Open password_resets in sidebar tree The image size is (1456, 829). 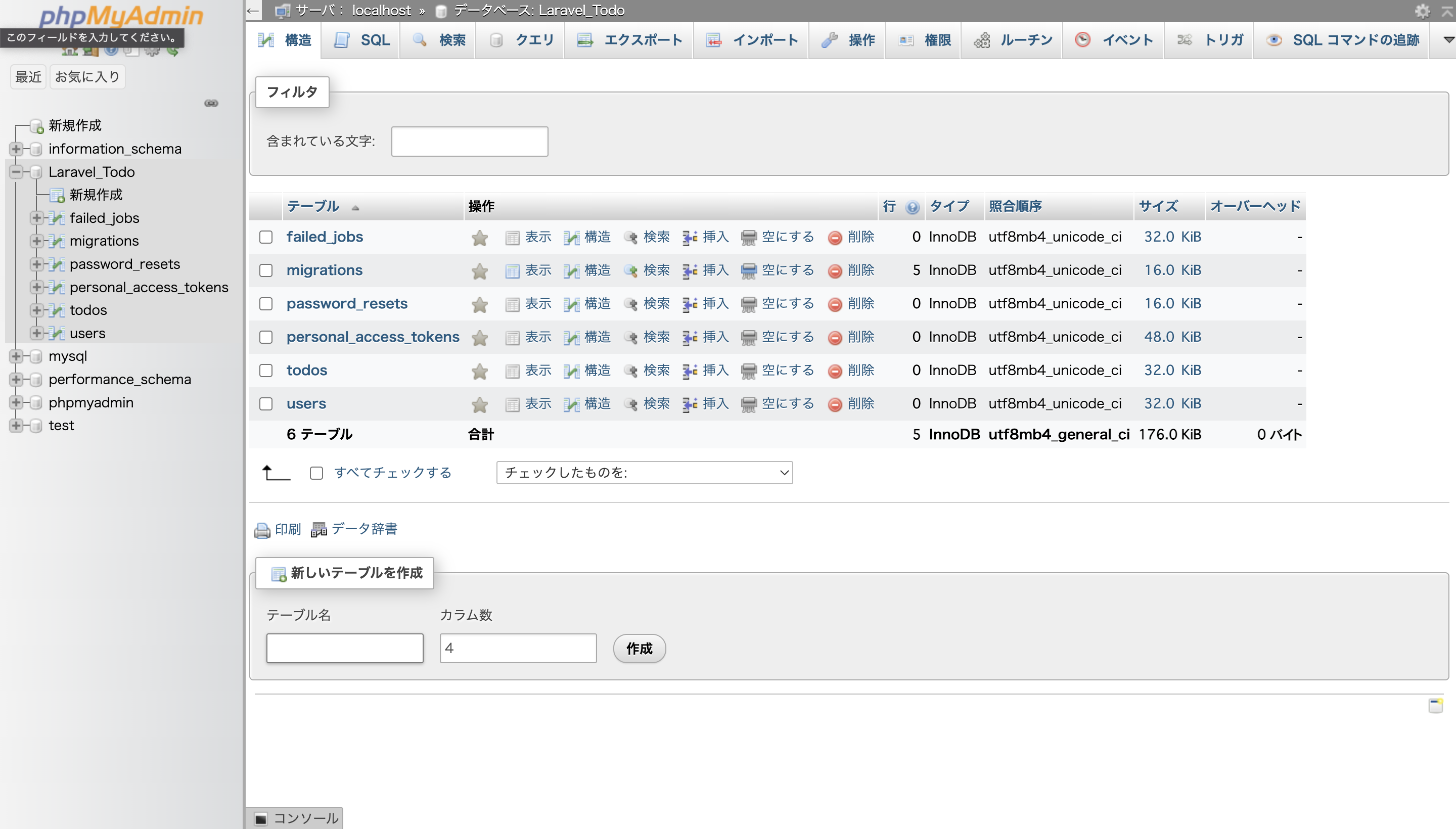coord(125,265)
